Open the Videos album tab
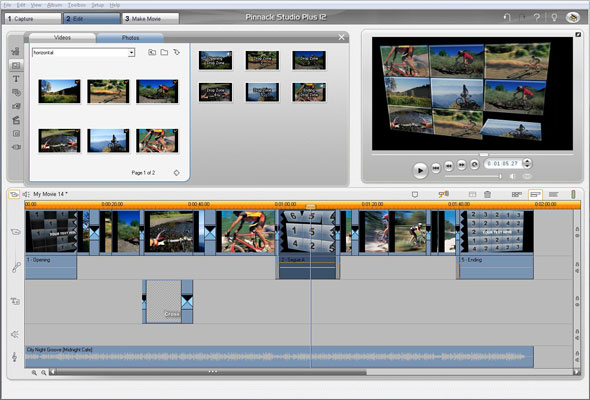 pos(62,38)
